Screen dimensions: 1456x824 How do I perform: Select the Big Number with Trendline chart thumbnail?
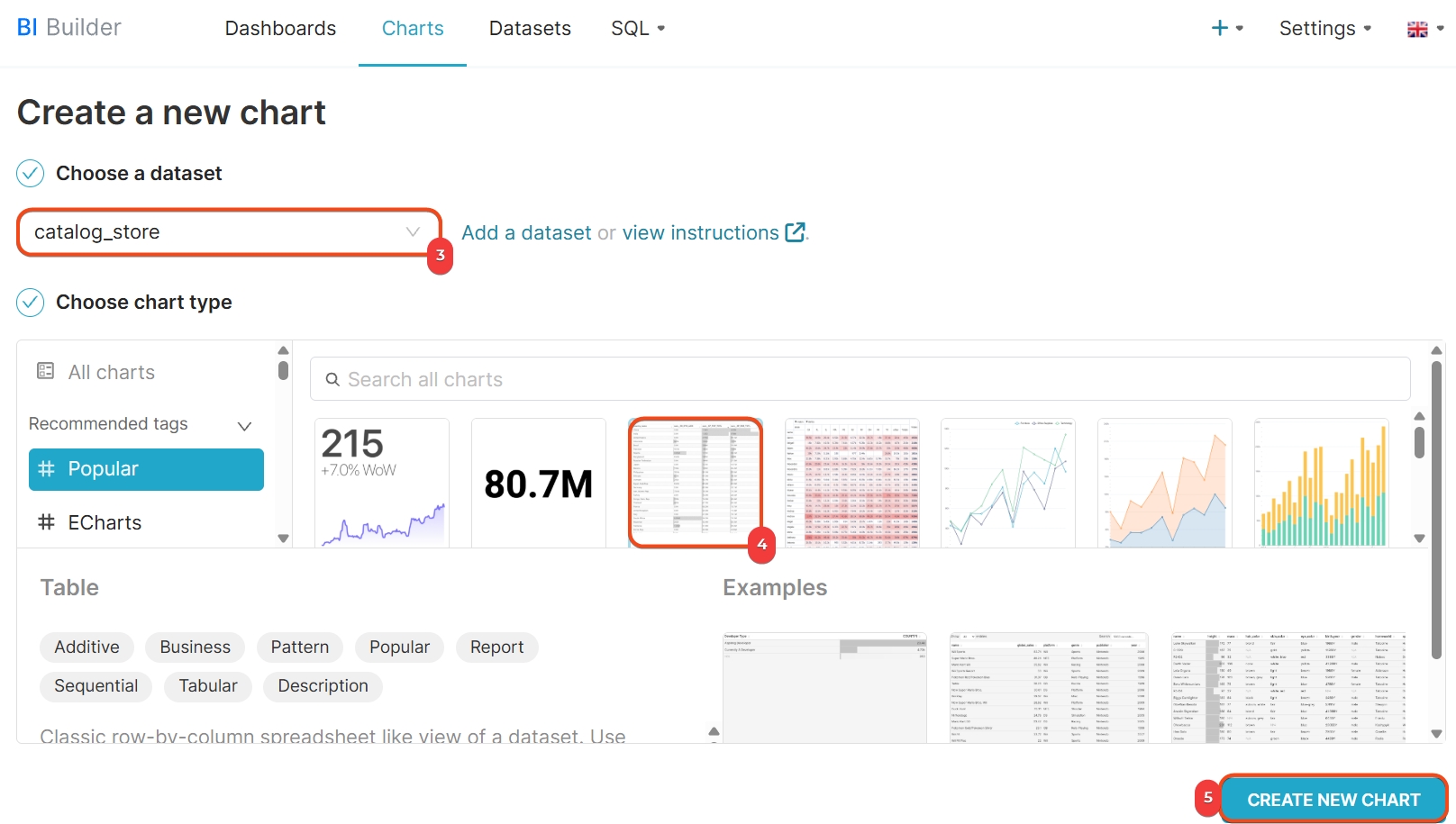pos(381,483)
